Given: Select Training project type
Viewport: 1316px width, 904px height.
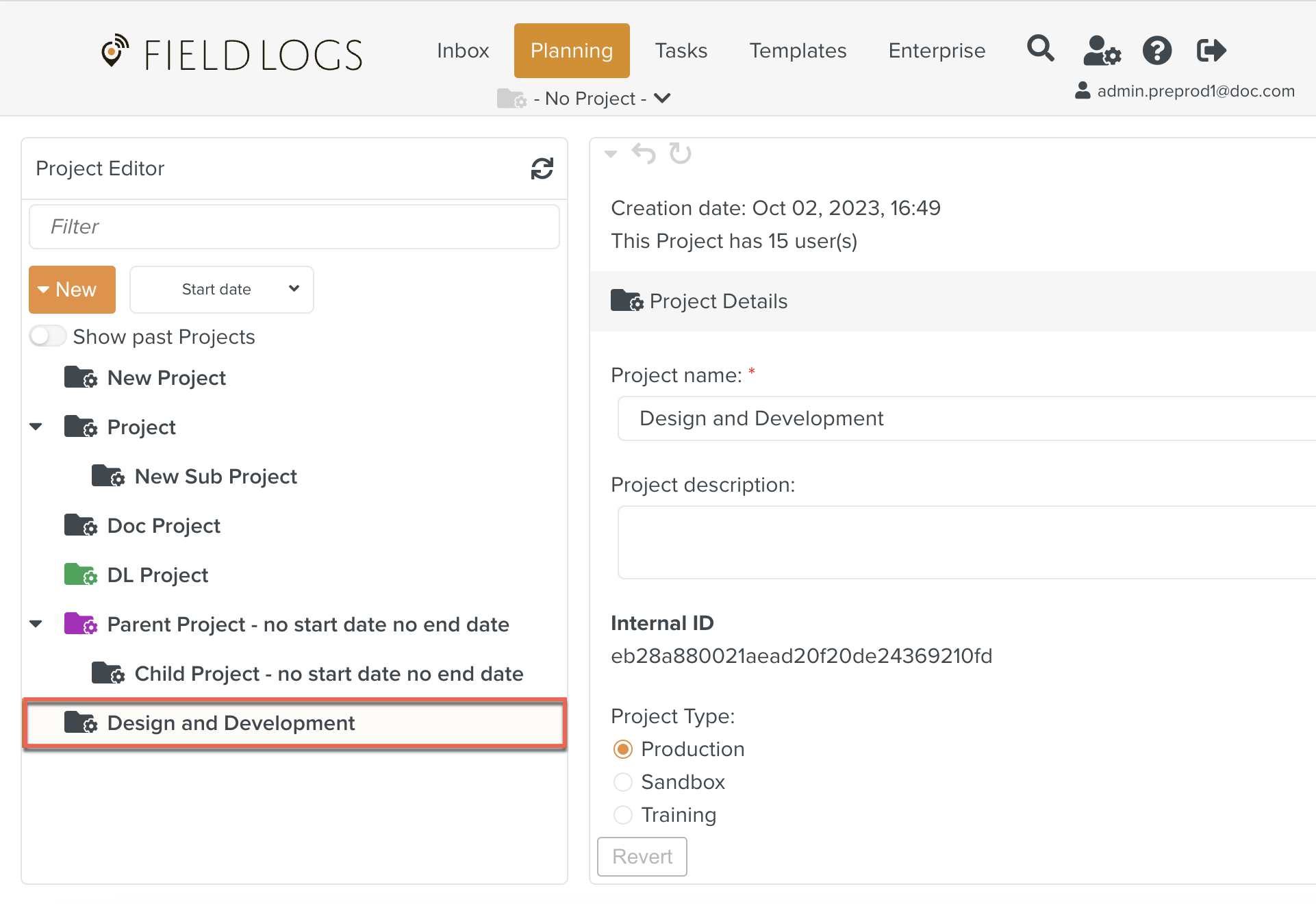Looking at the screenshot, I should (623, 815).
